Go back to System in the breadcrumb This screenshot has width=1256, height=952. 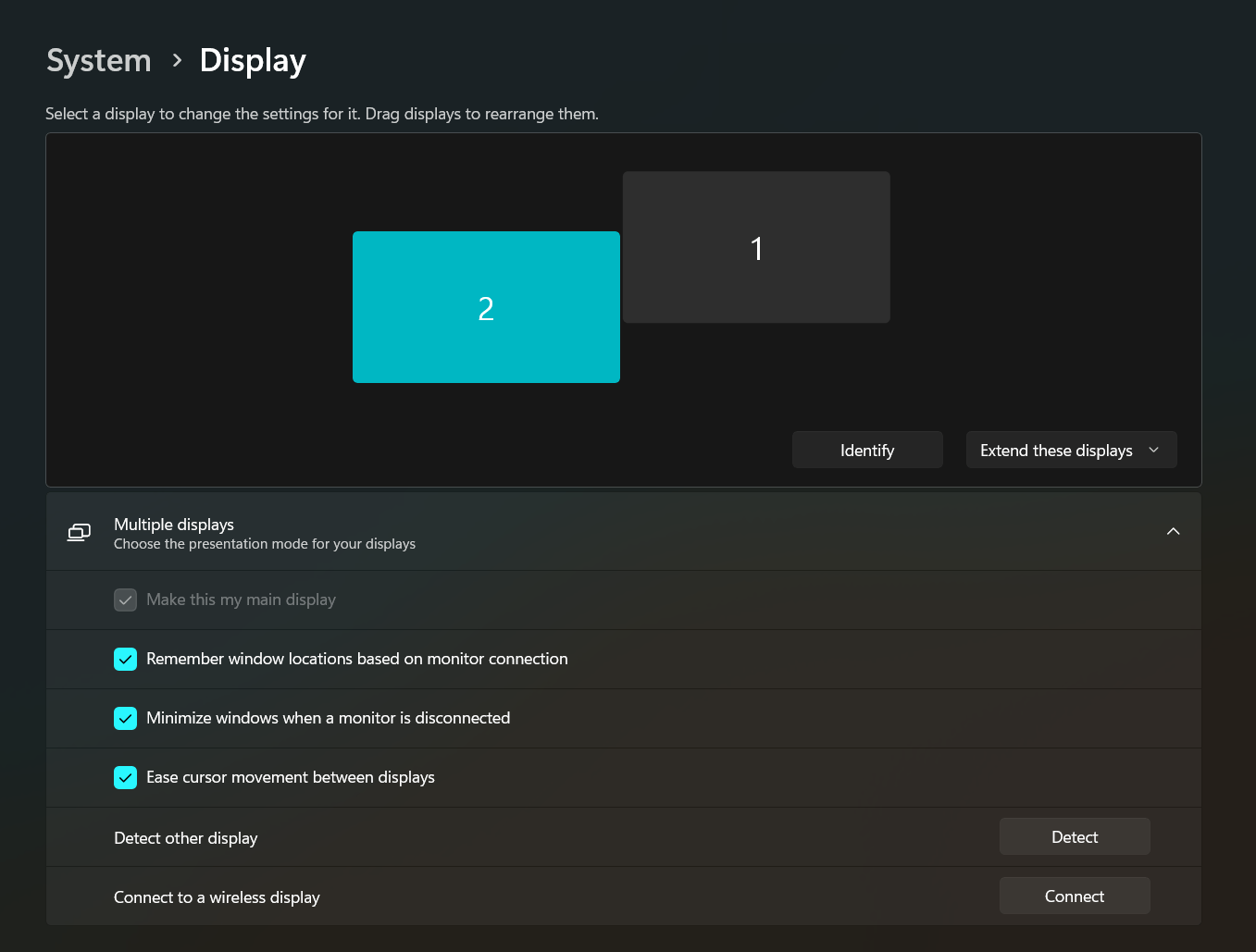pos(99,60)
